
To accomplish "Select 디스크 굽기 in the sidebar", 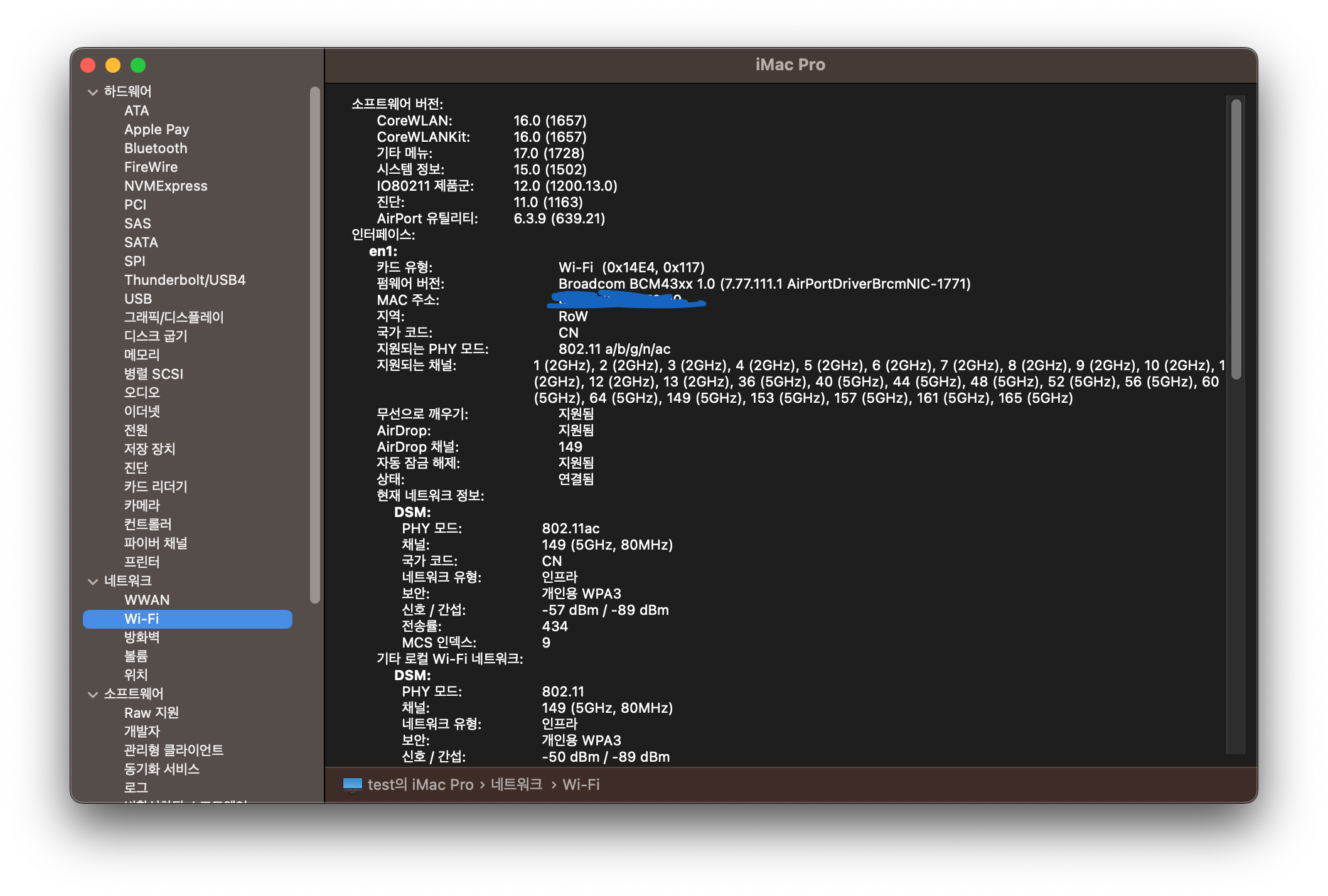I will pyautogui.click(x=156, y=336).
